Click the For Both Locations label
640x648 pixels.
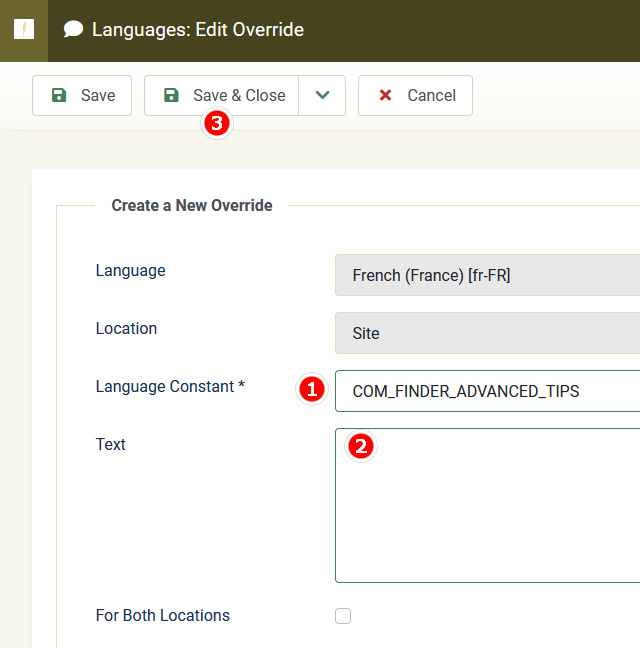[162, 615]
